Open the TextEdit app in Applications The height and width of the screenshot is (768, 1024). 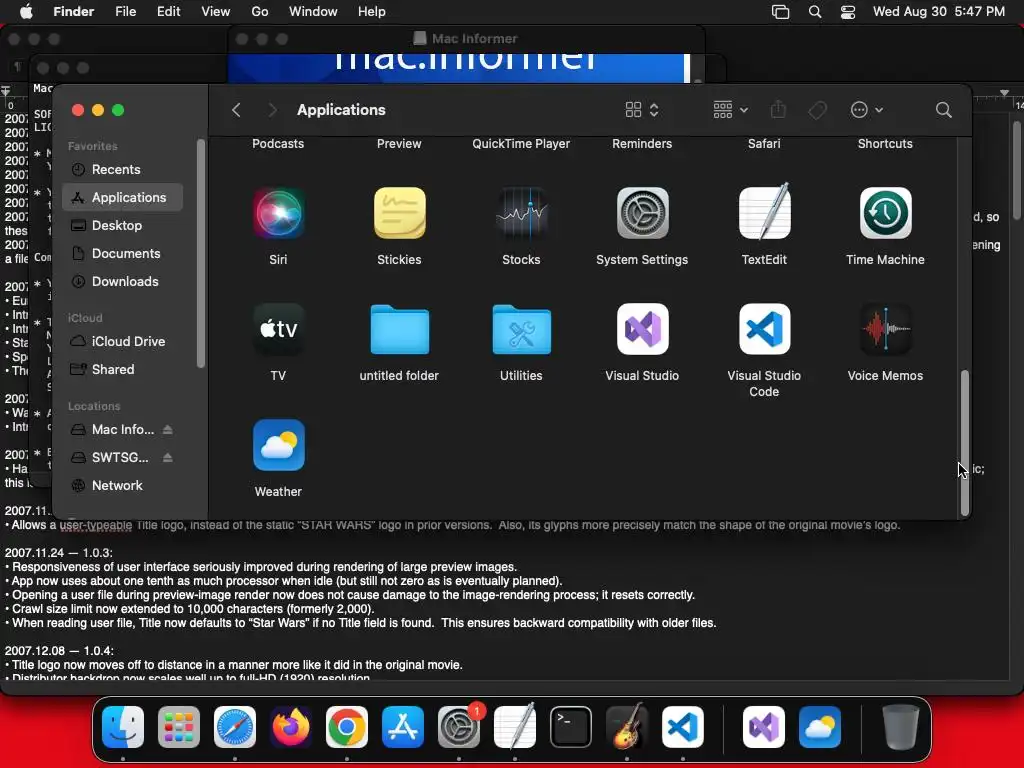[x=764, y=212]
